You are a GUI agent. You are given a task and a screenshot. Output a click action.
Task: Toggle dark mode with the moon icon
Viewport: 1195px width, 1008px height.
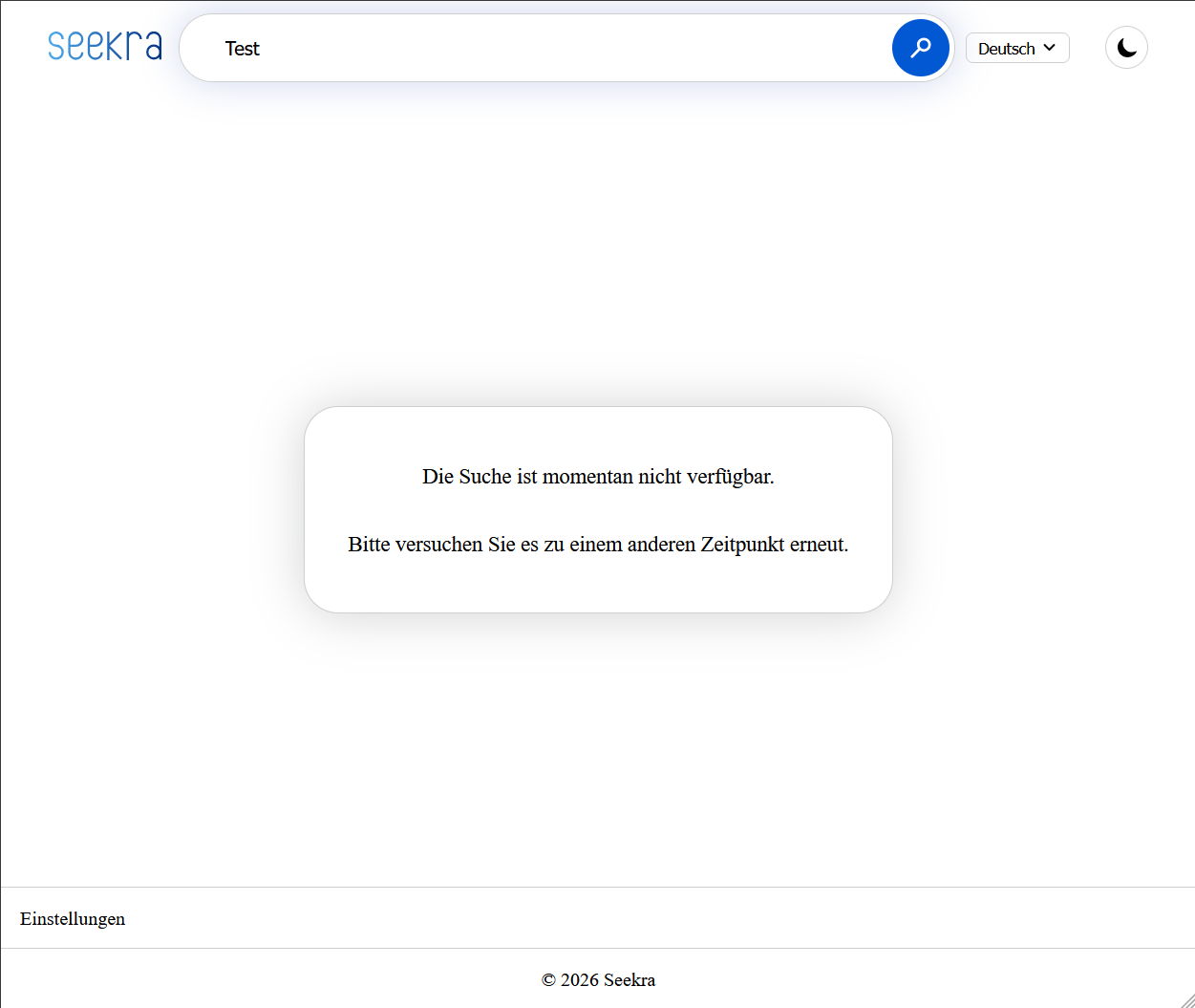click(x=1126, y=48)
